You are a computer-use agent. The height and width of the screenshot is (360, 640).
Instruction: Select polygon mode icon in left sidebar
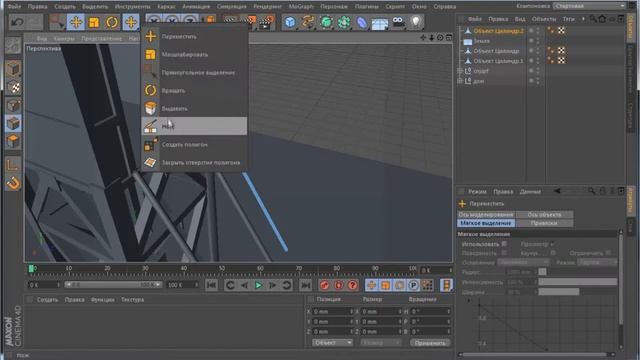click(x=13, y=141)
